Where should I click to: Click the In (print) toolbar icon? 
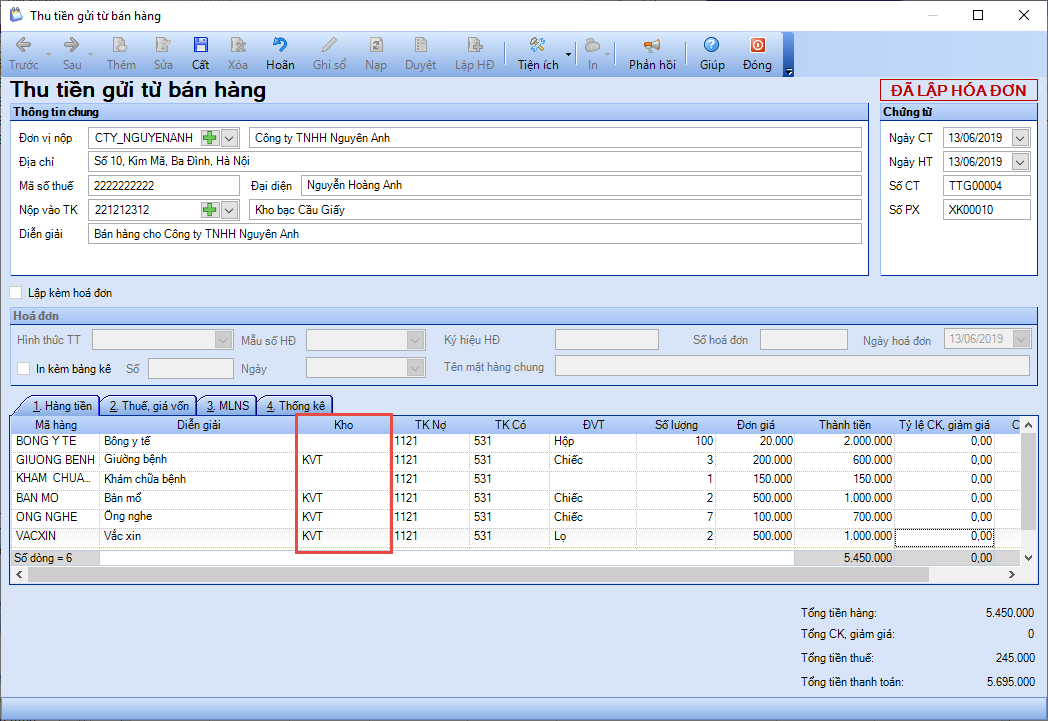click(593, 53)
